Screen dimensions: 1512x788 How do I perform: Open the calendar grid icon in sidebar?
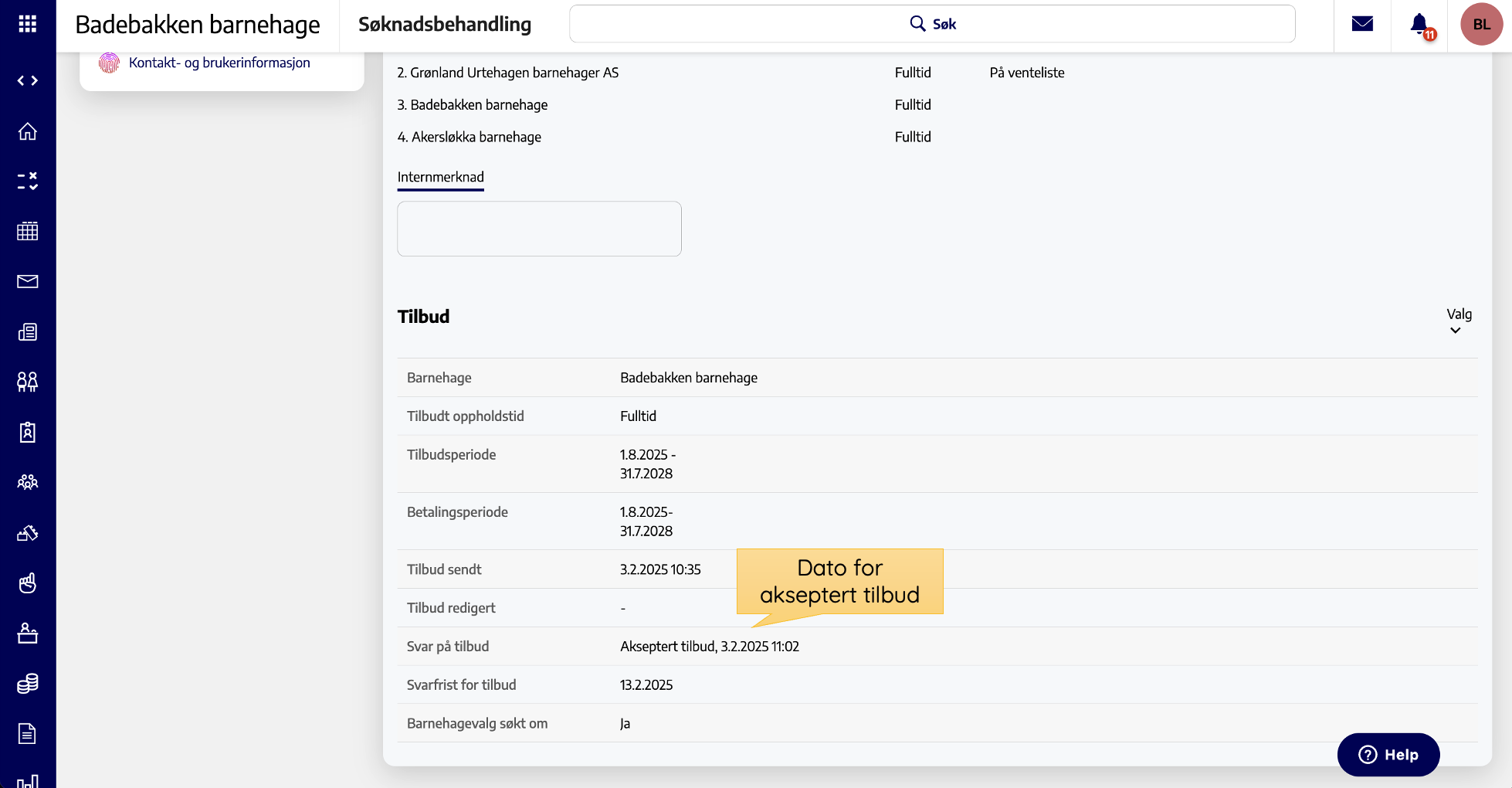28,231
